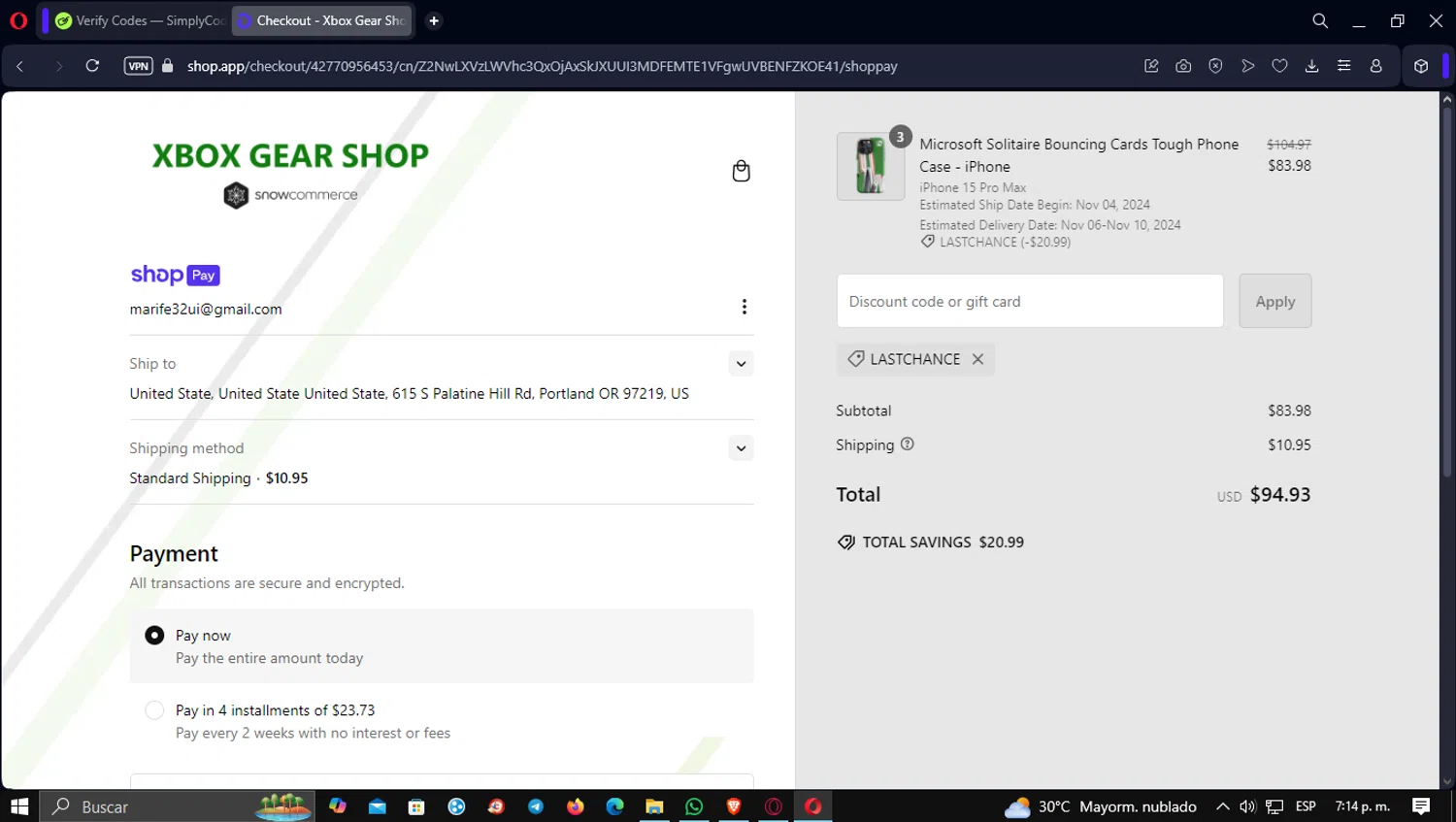The height and width of the screenshot is (822, 1456).
Task: Open the Opera main menu icon
Action: point(18,20)
